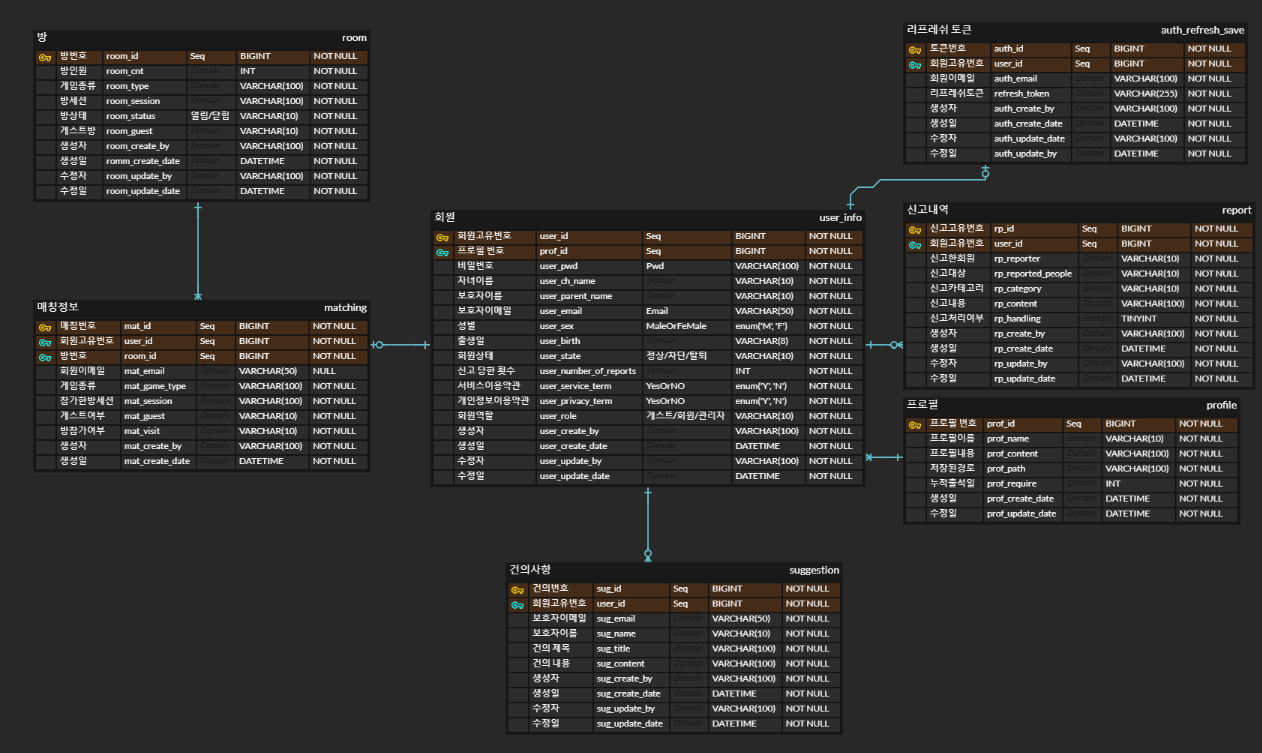Select the primary key icon of user_id in user_info table

point(442,237)
